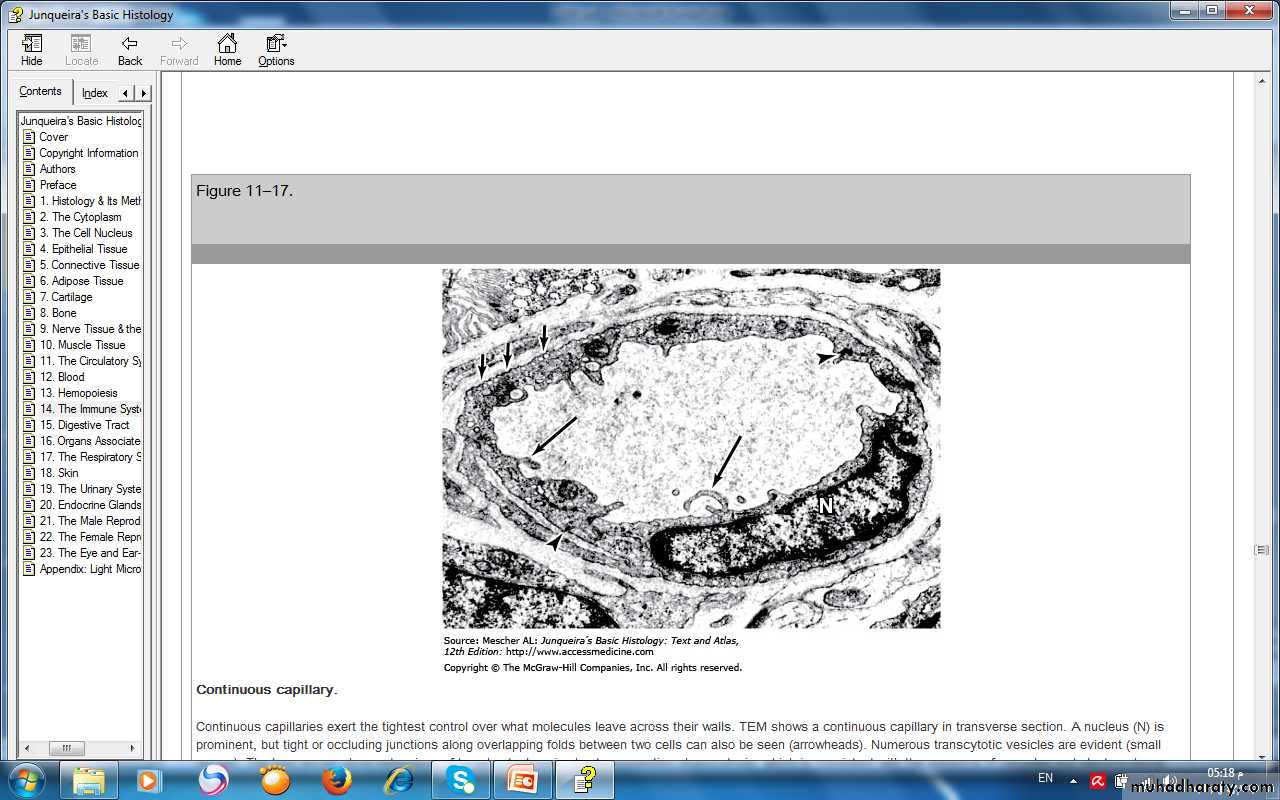Image resolution: width=1280 pixels, height=800 pixels.
Task: Open the Options toolbar menu
Action: coord(276,50)
